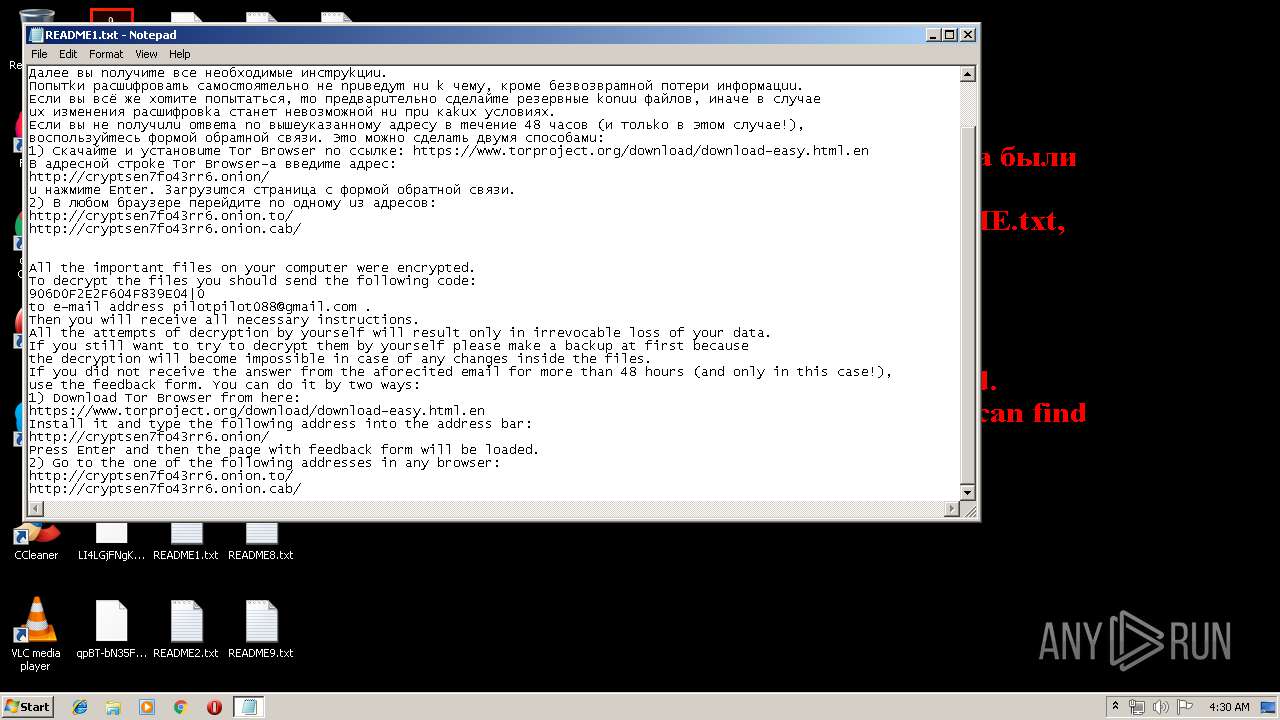Viewport: 1280px width, 720px height.
Task: Open Windows Explorer from taskbar
Action: tap(113, 707)
